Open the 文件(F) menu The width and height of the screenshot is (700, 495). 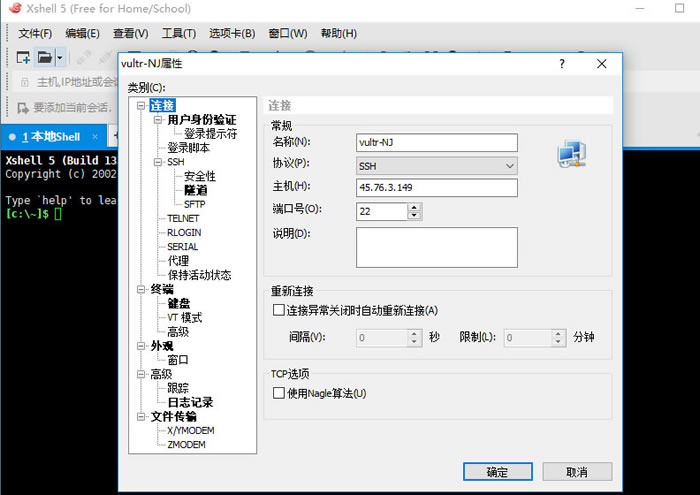(35, 33)
